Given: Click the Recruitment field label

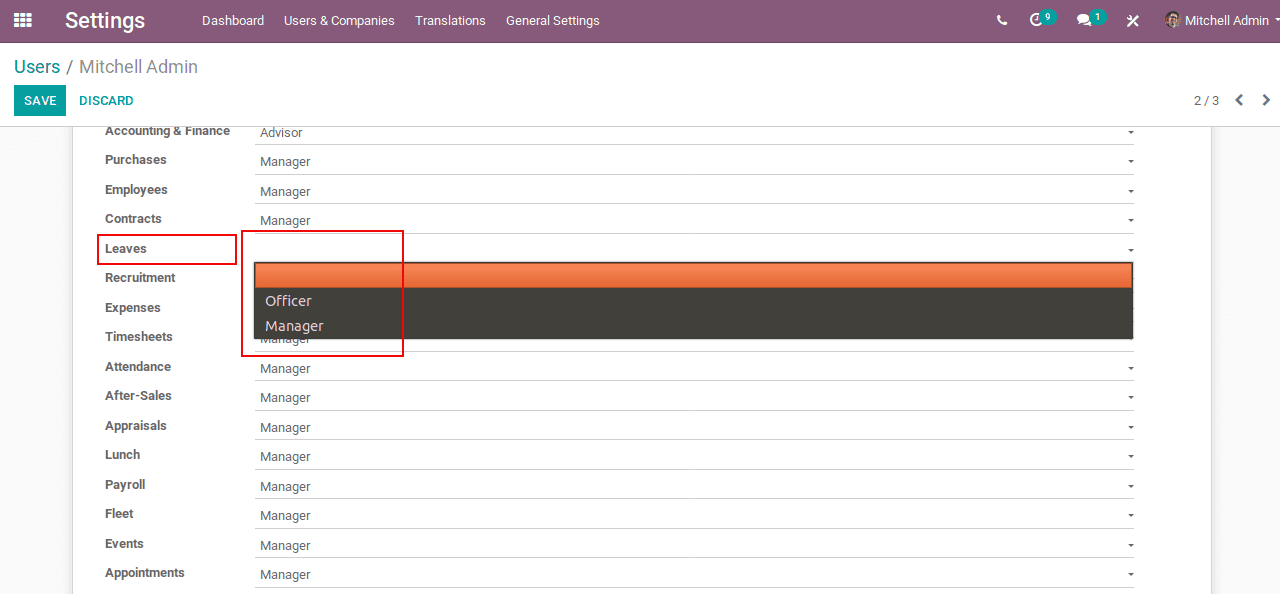Looking at the screenshot, I should coord(140,278).
